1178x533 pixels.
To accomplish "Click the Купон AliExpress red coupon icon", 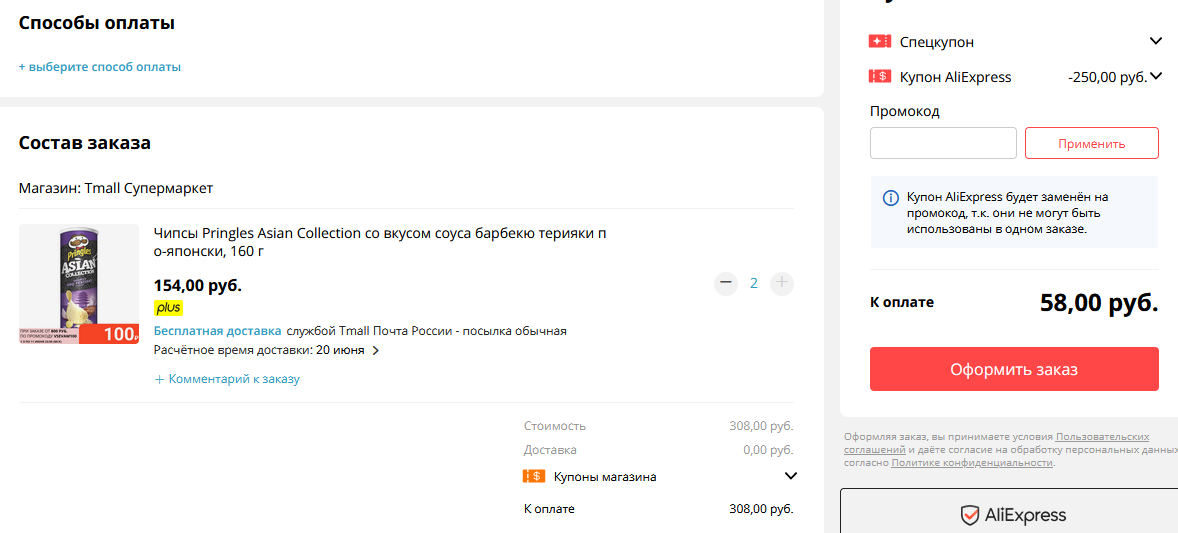I will coord(880,76).
